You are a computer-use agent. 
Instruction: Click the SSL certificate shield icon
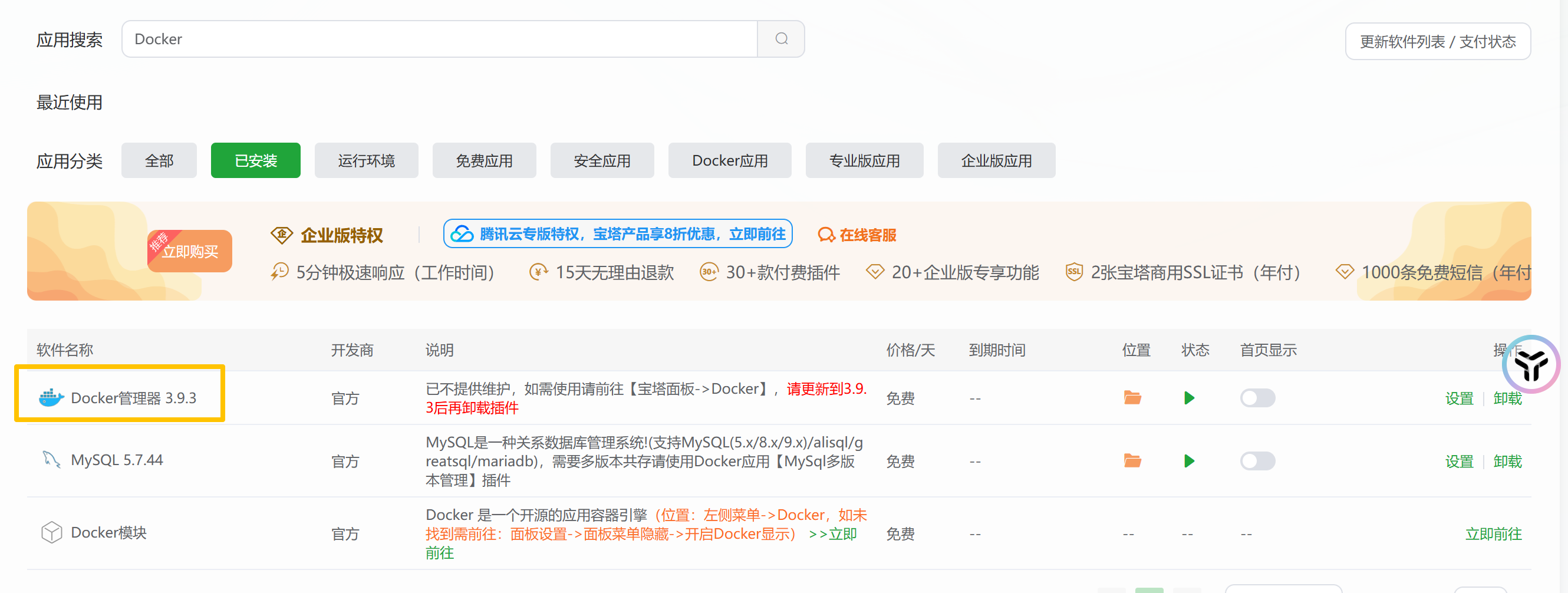tap(1074, 272)
